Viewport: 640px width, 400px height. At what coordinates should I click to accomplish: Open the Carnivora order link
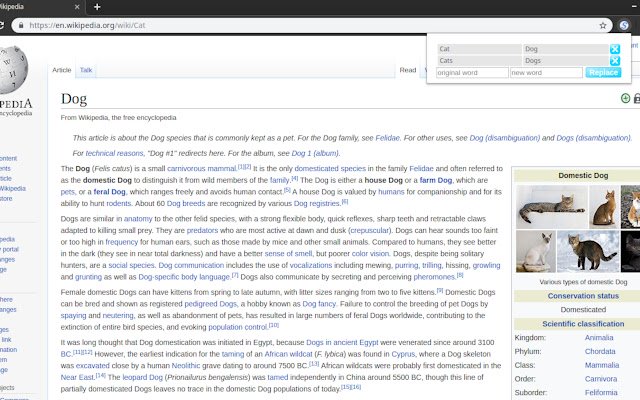pos(601,379)
